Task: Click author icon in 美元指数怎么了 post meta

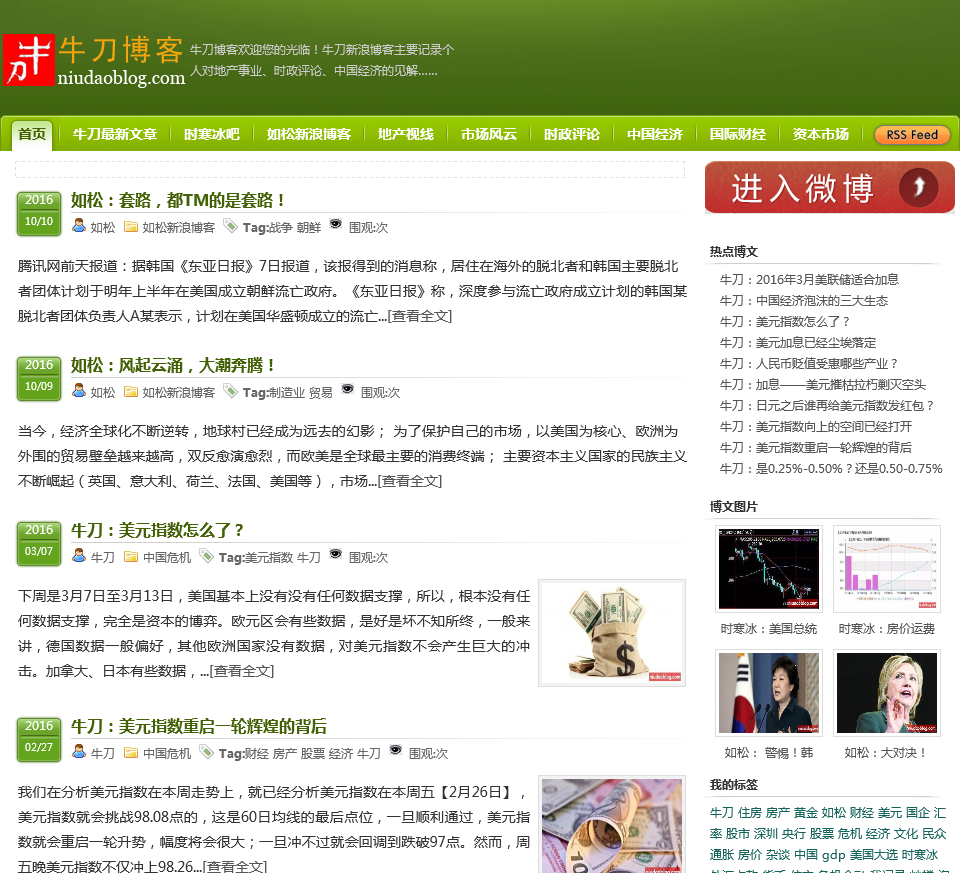Action: click(x=79, y=556)
